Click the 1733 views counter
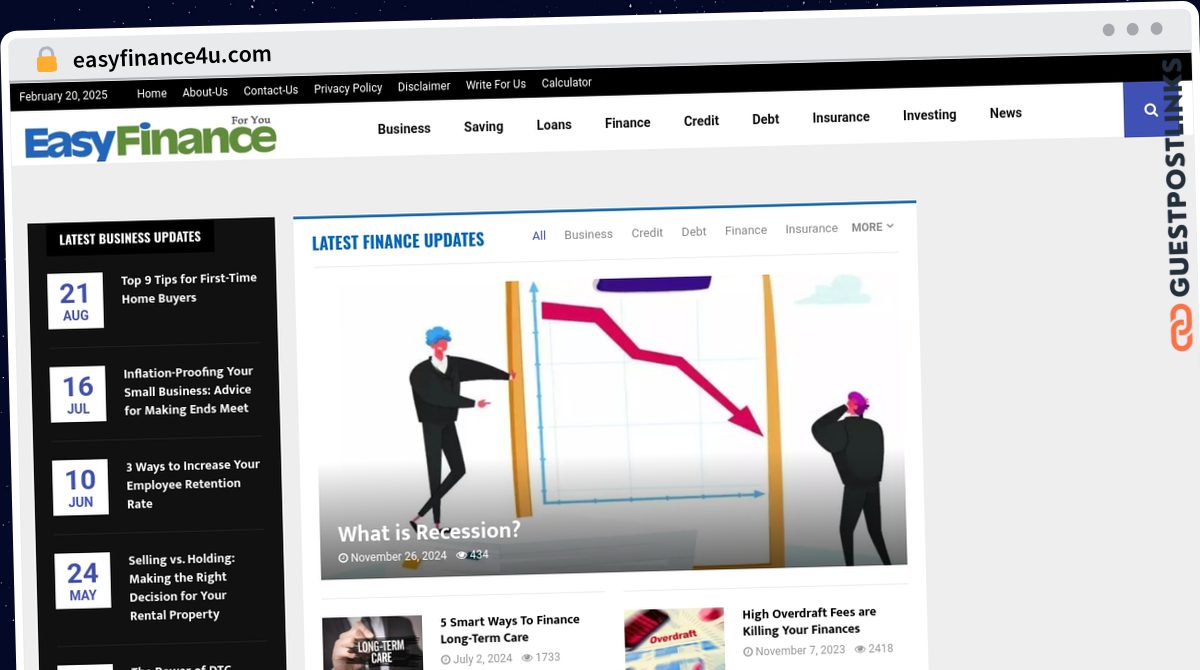Screen dimensions: 1200x670 pos(541,657)
